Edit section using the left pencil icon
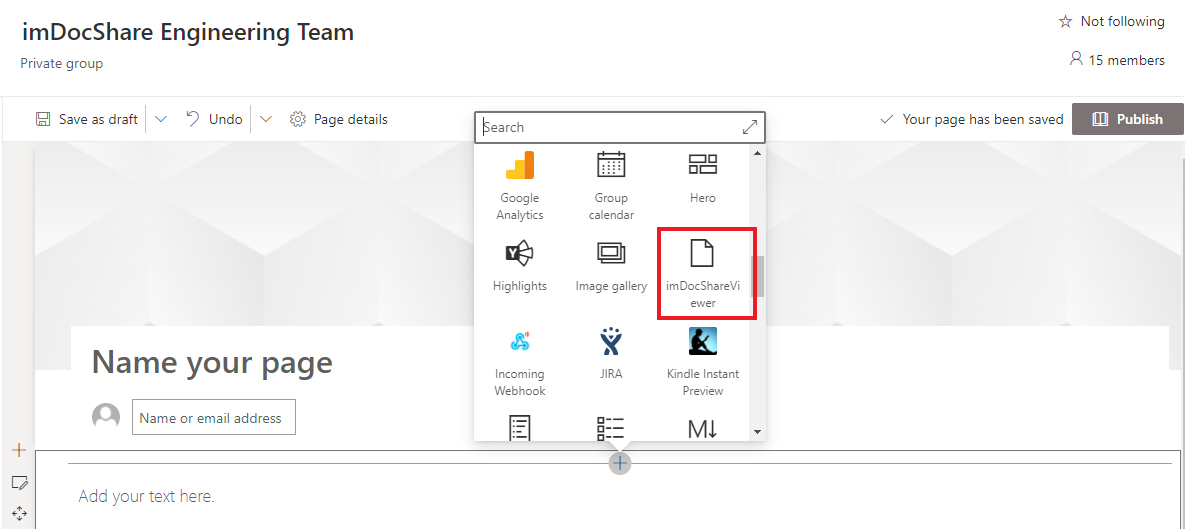The height and width of the screenshot is (529, 1185). click(20, 482)
